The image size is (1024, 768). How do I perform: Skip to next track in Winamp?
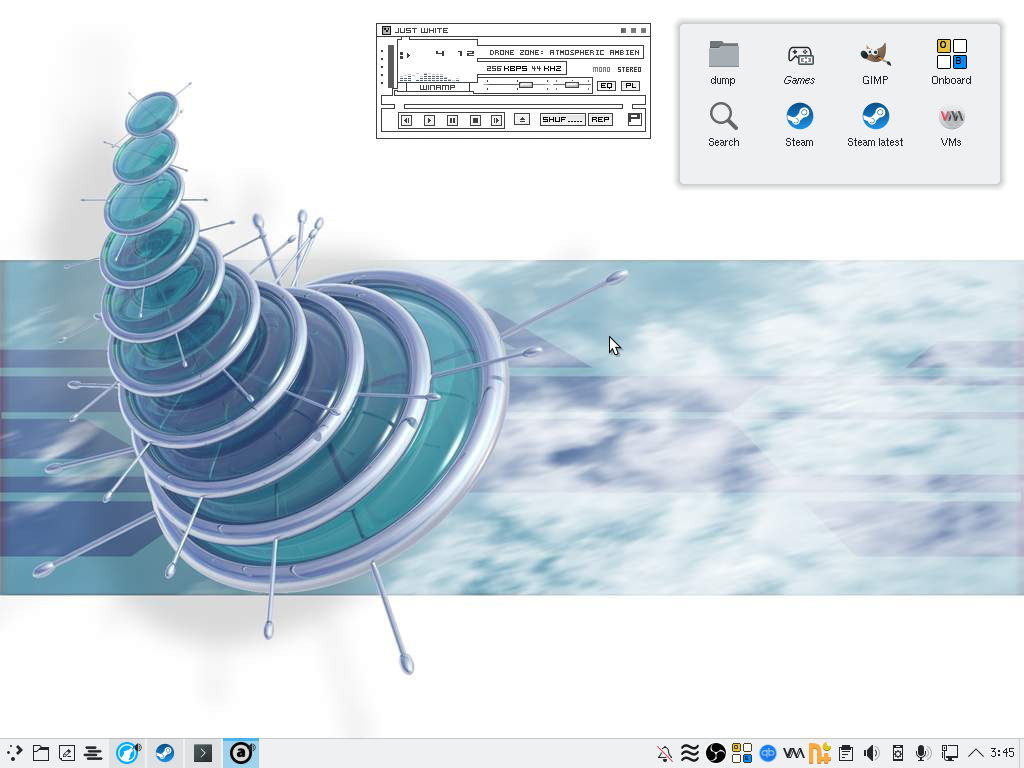click(496, 120)
